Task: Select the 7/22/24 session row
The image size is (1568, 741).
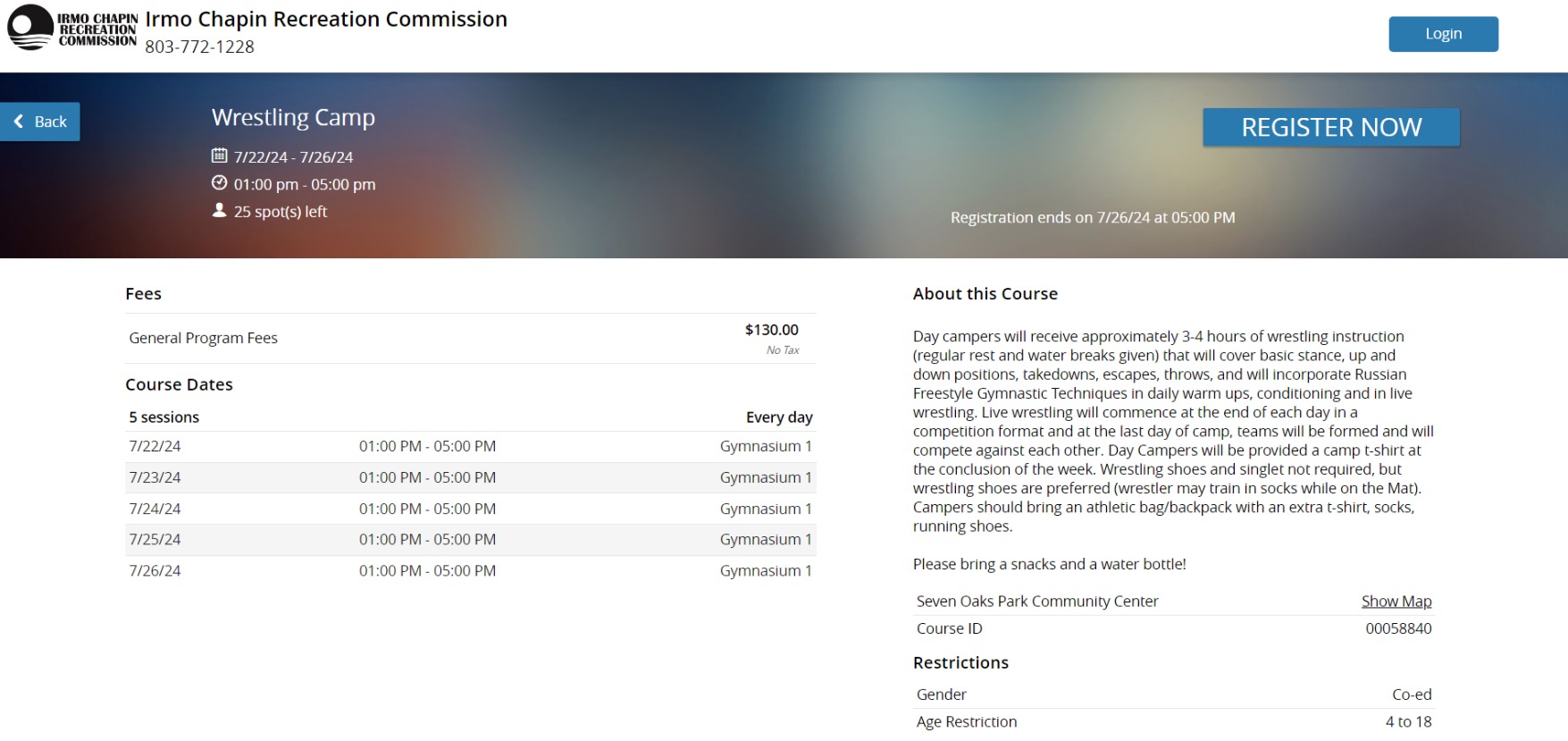Action: 470,446
